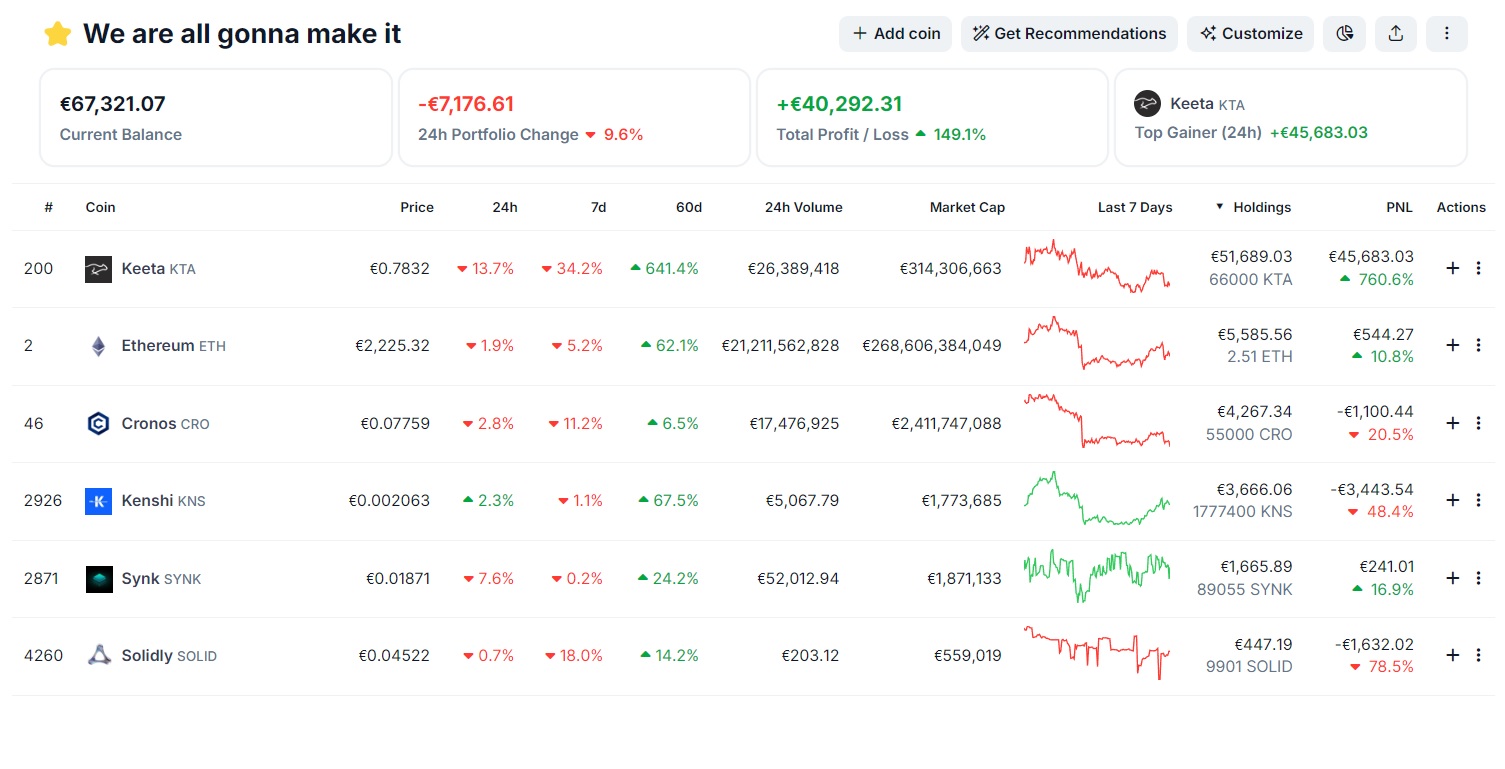Screen dimensions: 1505x769
Task: Click Ethereum price €2,225.32
Action: (392, 345)
